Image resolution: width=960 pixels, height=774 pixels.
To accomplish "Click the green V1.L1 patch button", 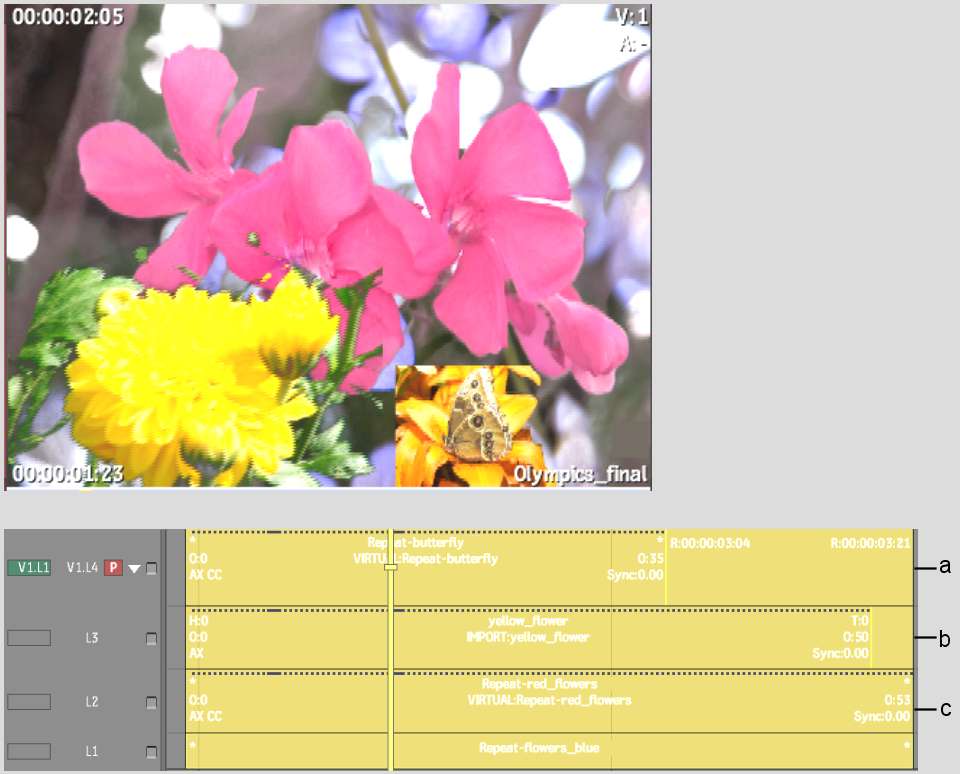I will coord(29,568).
